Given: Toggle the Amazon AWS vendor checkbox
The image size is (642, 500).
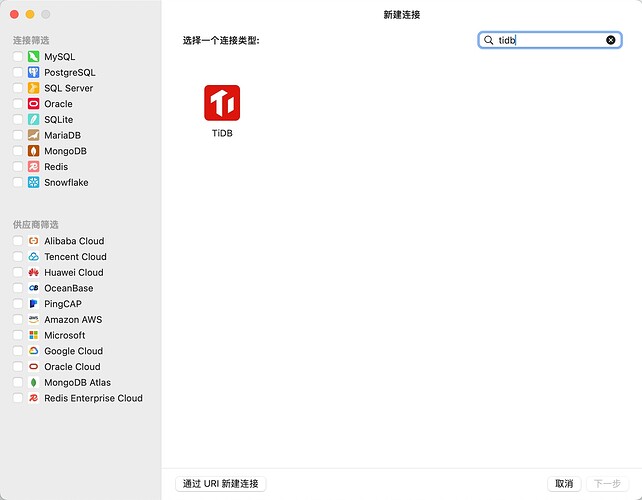Looking at the screenshot, I should tap(18, 319).
